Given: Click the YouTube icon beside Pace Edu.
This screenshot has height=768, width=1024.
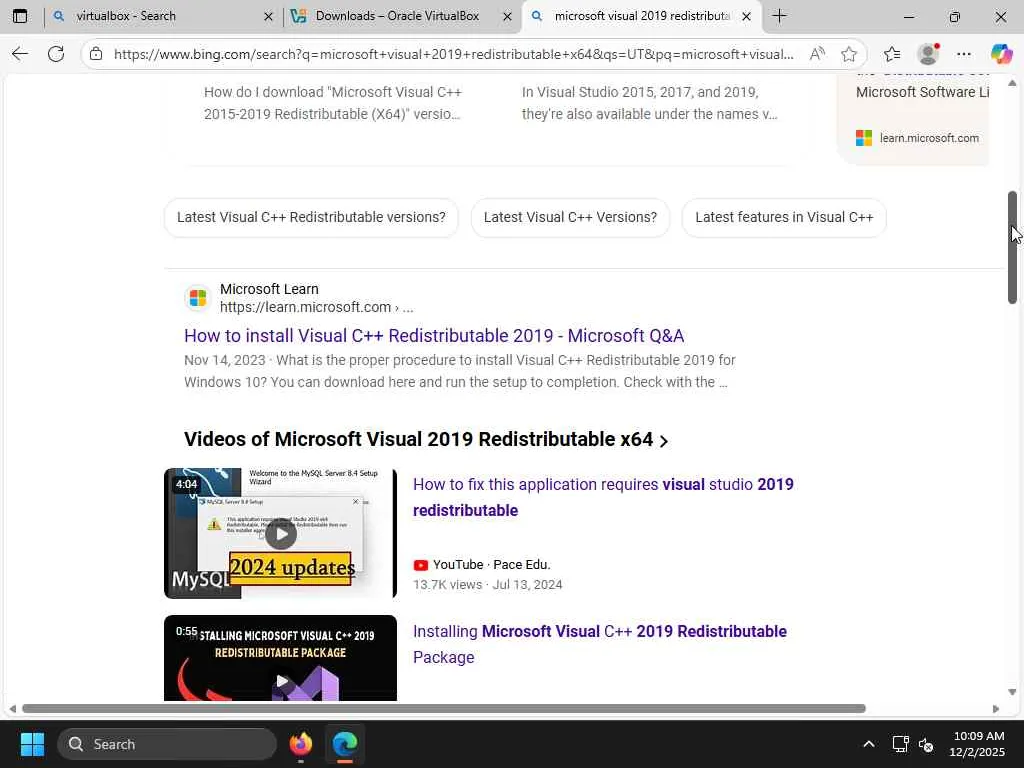Looking at the screenshot, I should coord(421,565).
